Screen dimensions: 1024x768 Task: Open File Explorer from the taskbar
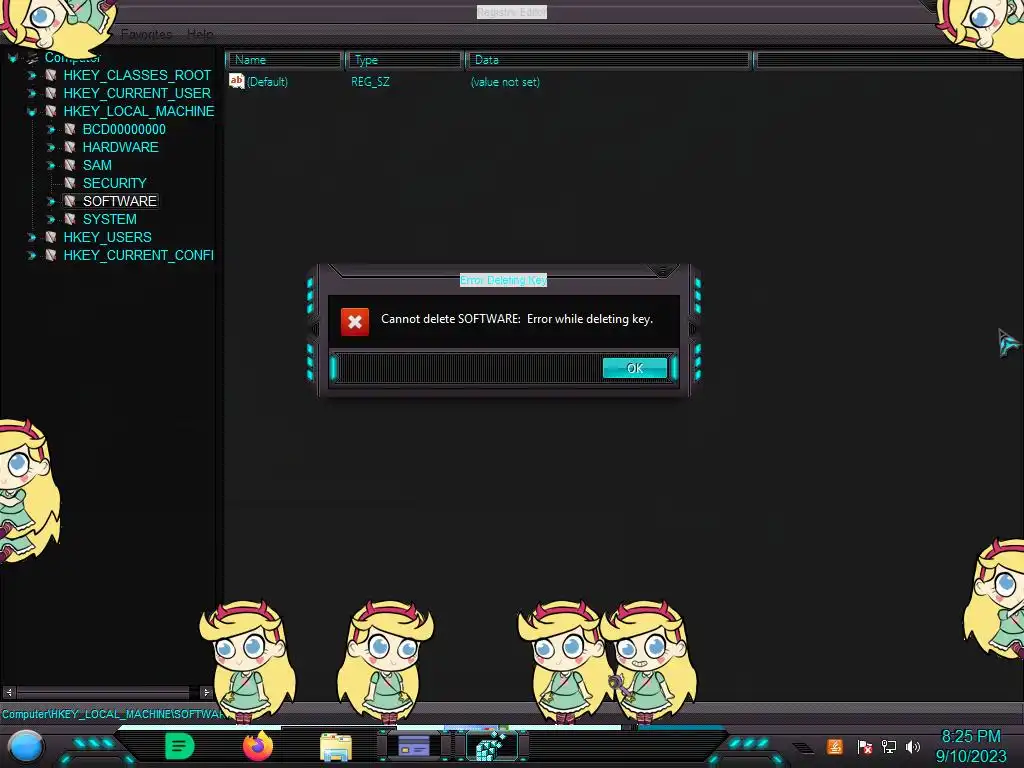coord(336,746)
